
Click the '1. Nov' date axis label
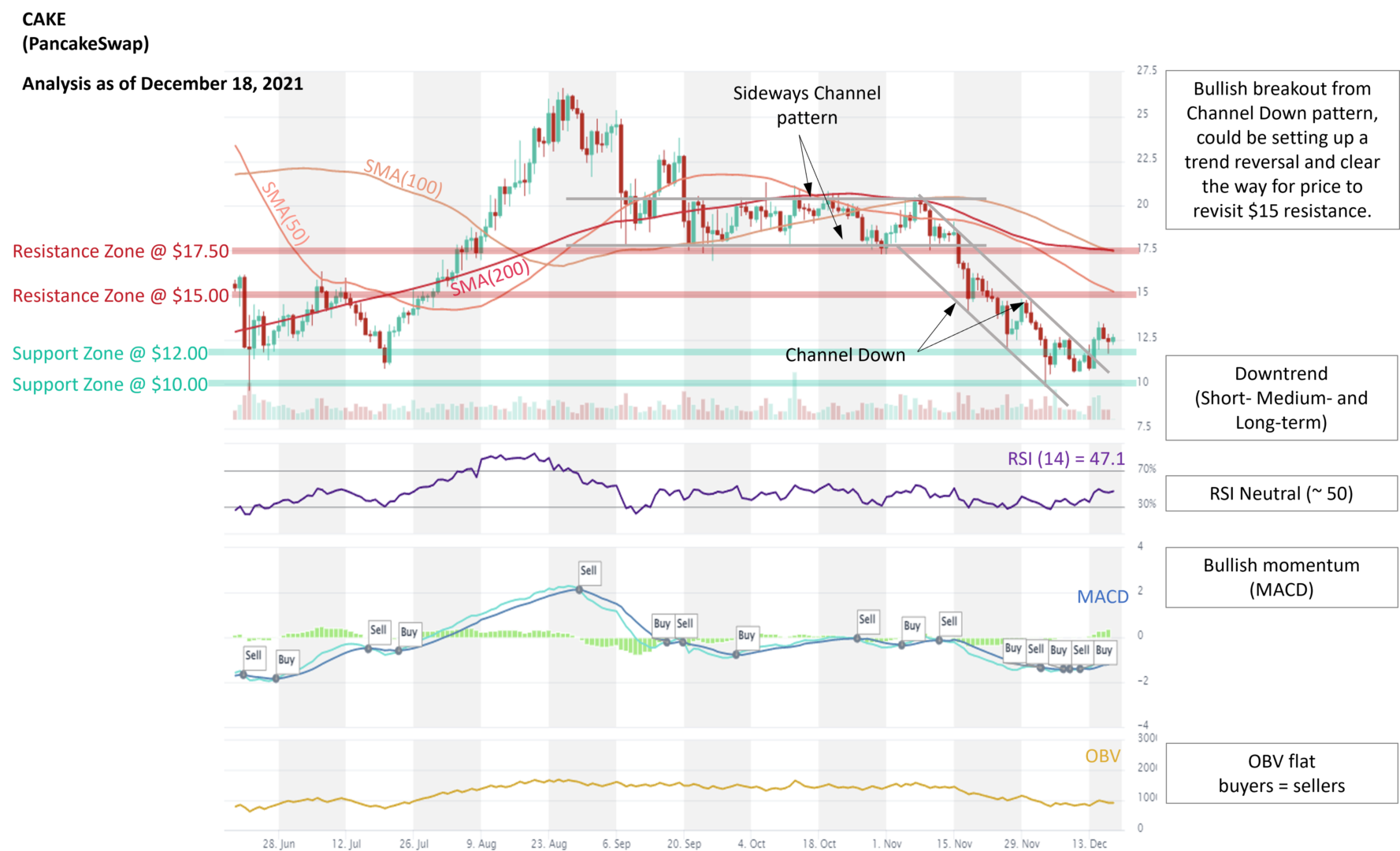[887, 843]
